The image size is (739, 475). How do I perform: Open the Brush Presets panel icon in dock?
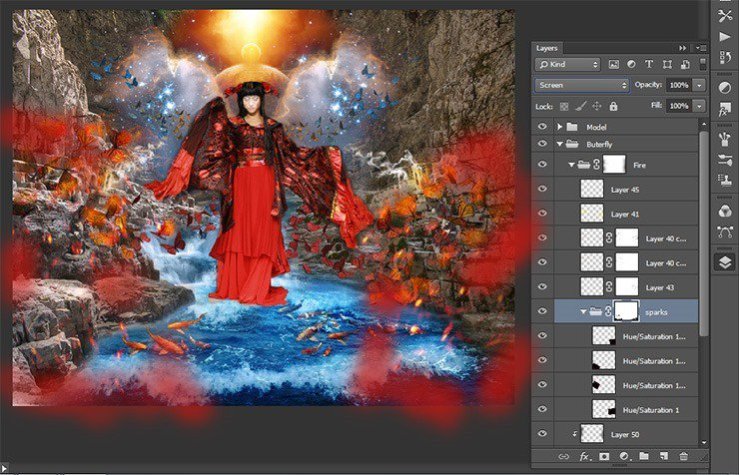pyautogui.click(x=725, y=139)
